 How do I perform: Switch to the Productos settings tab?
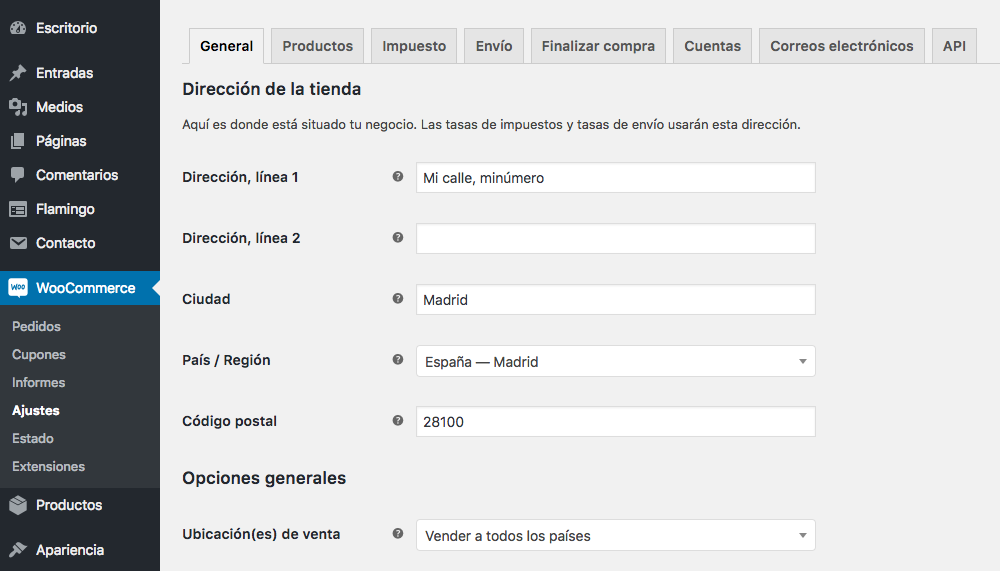(317, 46)
